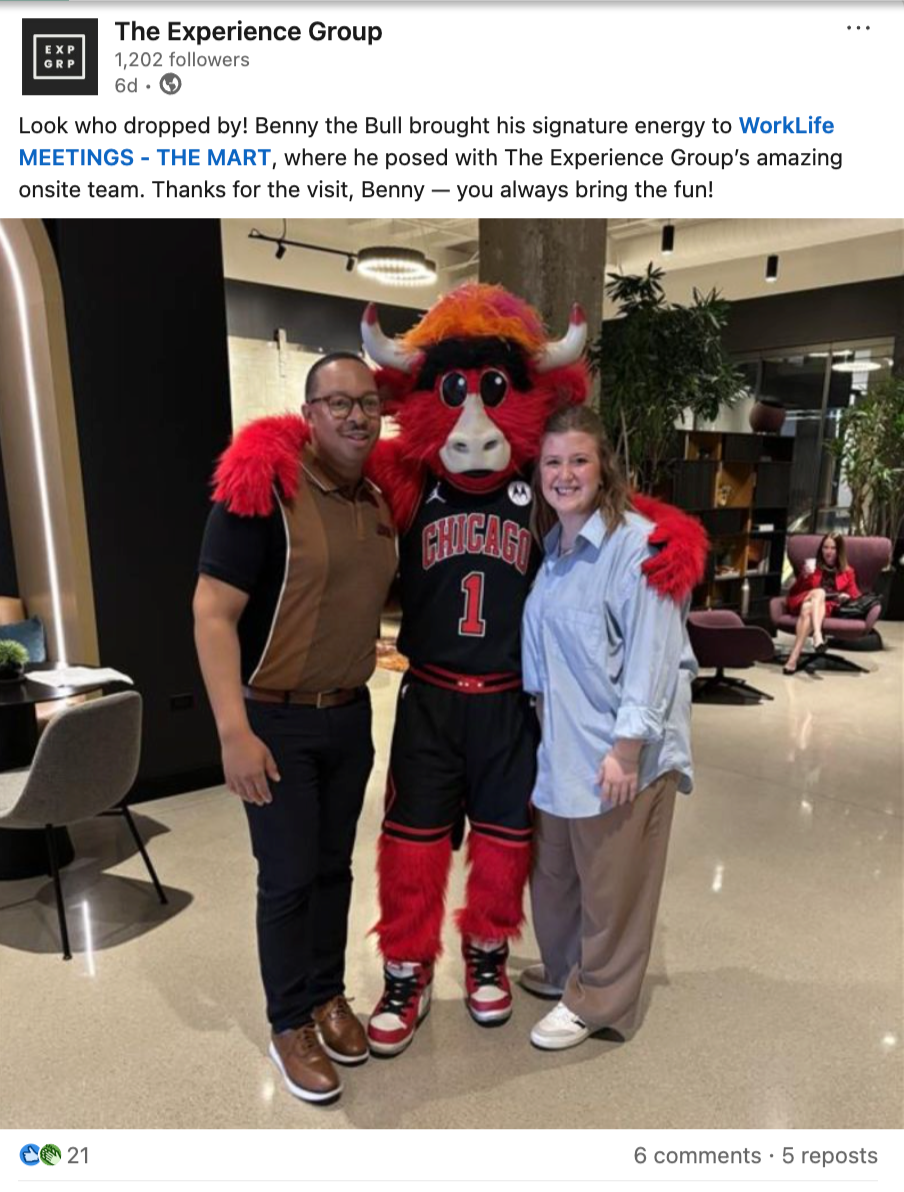The image size is (904, 1192).
Task: View the 21 reactions count
Action: coord(78,1156)
